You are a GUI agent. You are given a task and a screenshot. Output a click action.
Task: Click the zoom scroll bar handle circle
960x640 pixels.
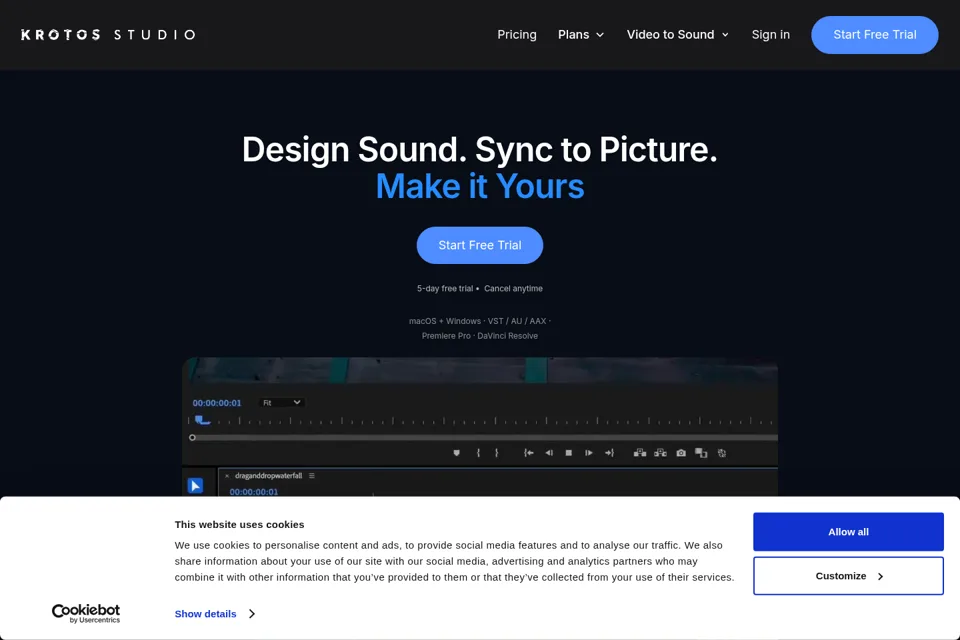pos(192,437)
